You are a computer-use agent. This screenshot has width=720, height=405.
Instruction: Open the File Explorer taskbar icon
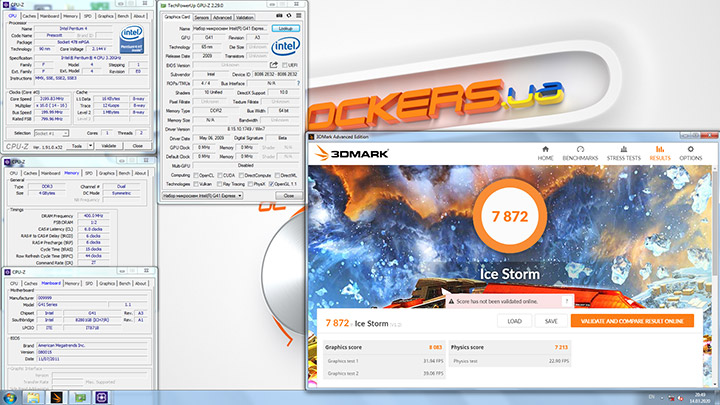tap(33, 397)
